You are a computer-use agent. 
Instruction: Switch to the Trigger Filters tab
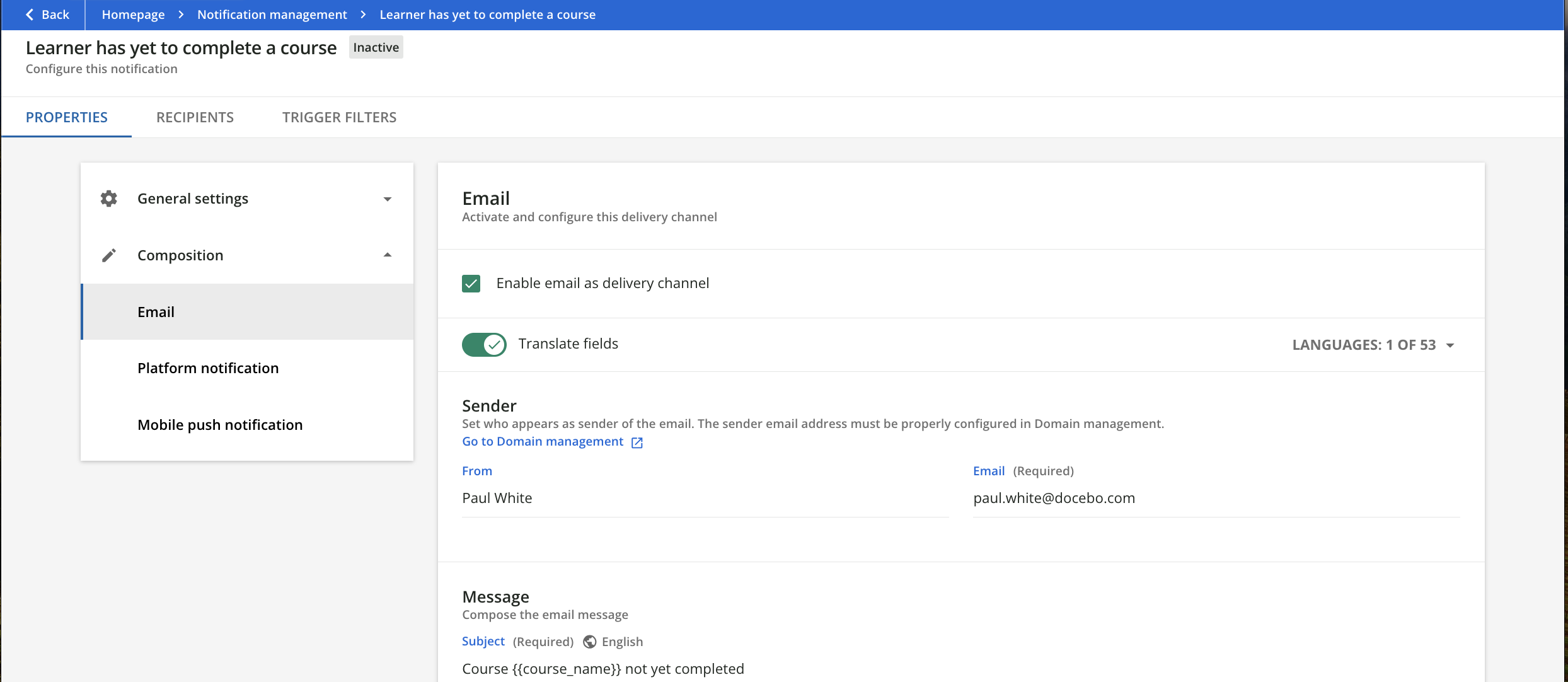[x=339, y=117]
